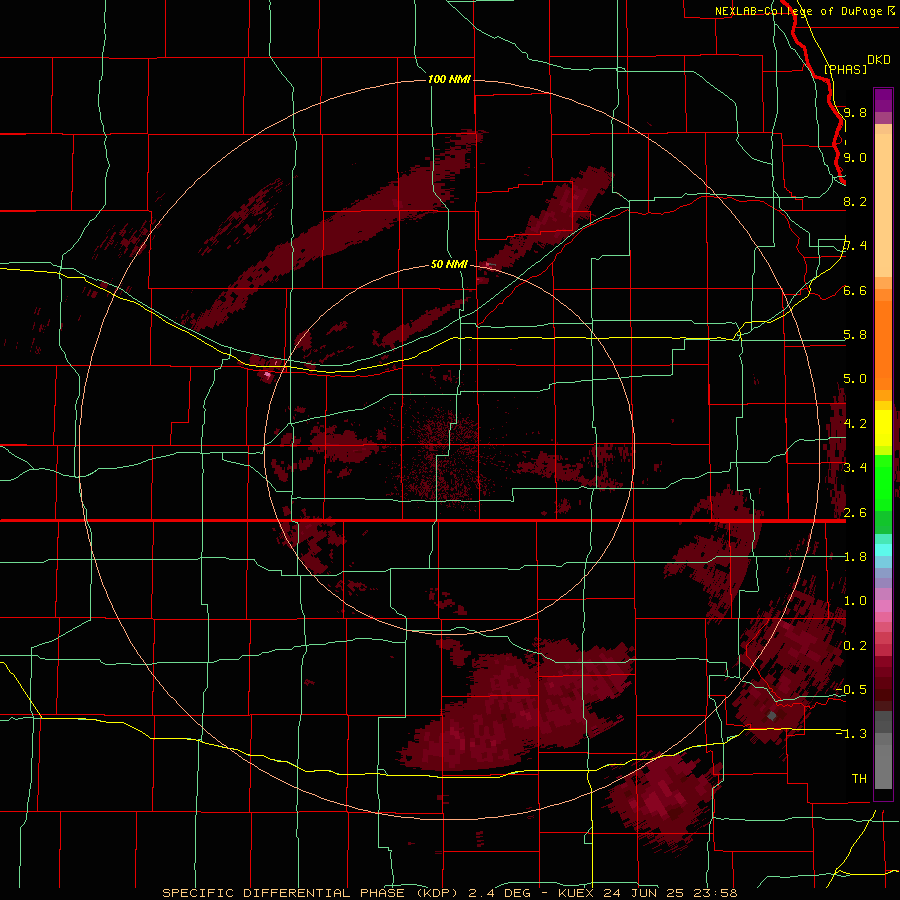Click the 4.2 legend value
This screenshot has height=900, width=900.
pyautogui.click(x=855, y=424)
